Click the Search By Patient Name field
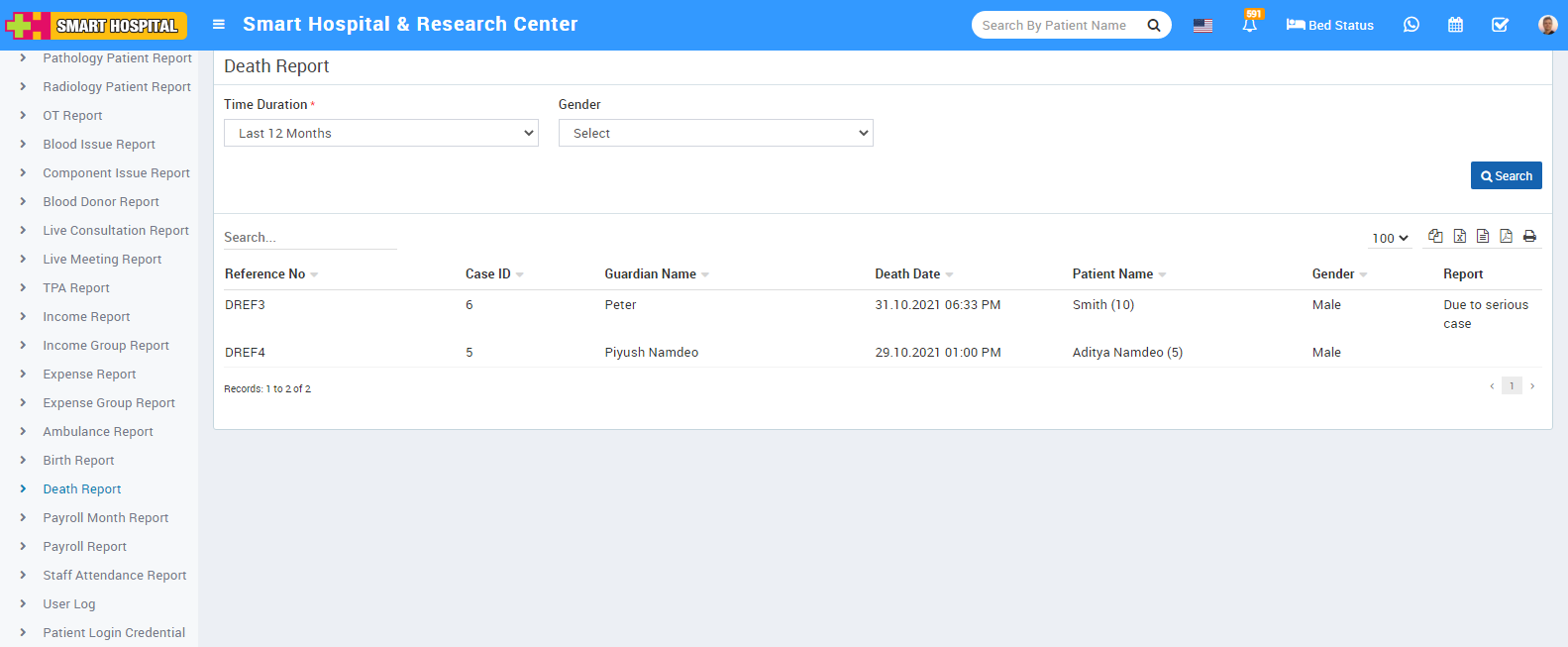The width and height of the screenshot is (1568, 647). point(1056,25)
